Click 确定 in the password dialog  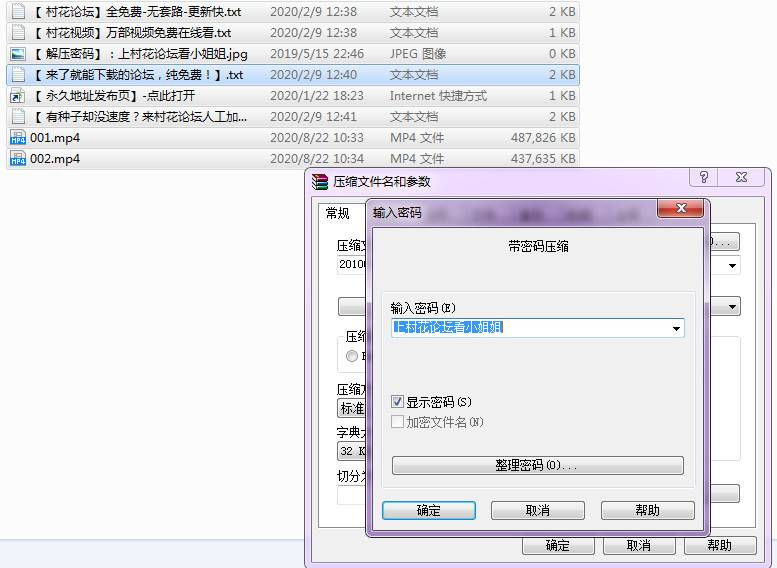(x=428, y=510)
